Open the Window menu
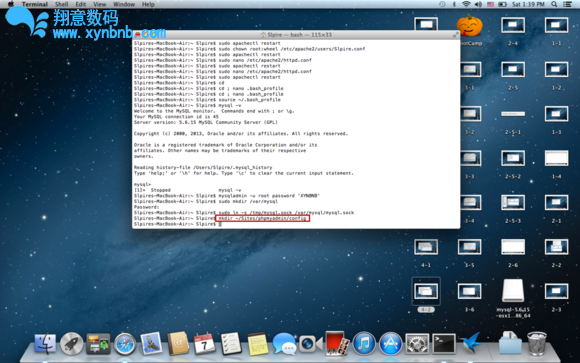580x363 pixels. [124, 4]
